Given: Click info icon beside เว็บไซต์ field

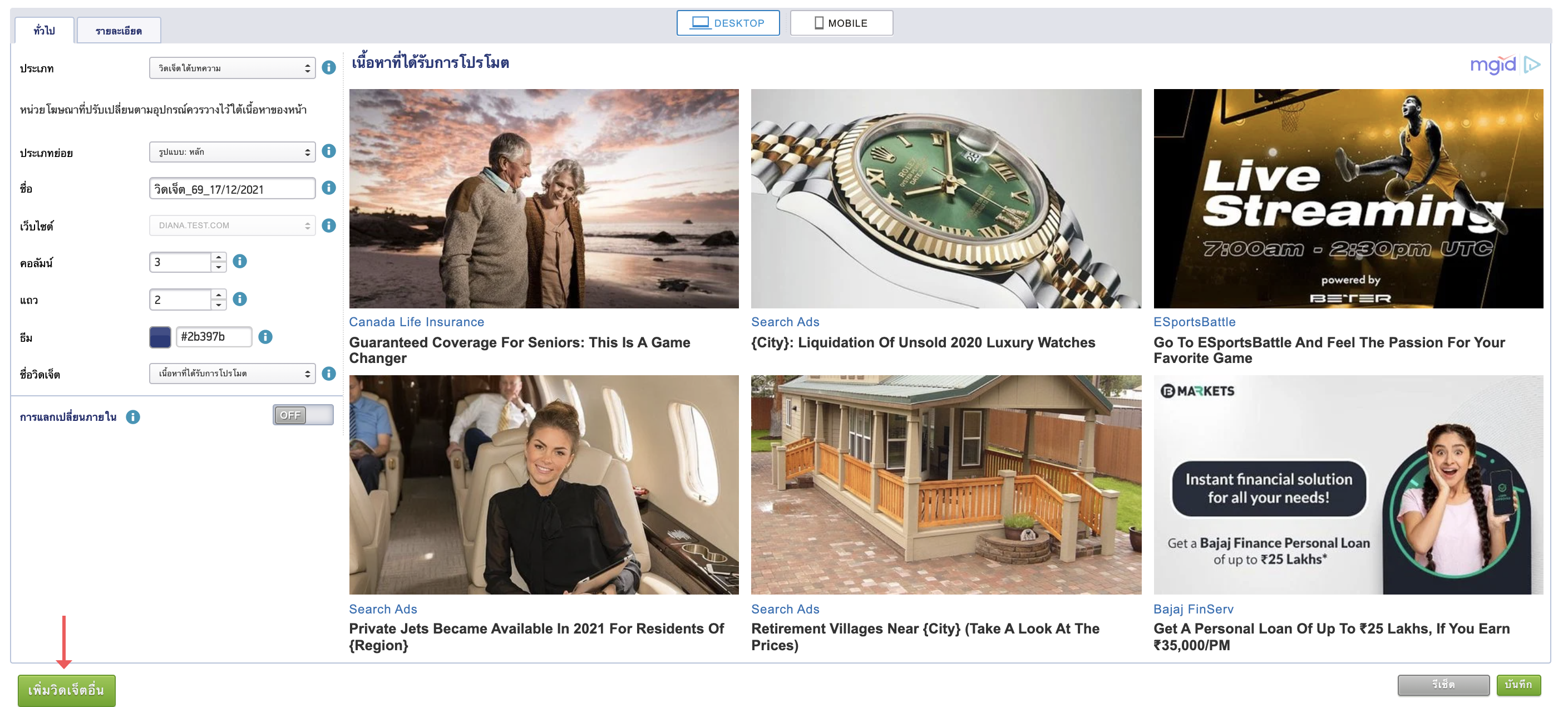Looking at the screenshot, I should click(329, 225).
